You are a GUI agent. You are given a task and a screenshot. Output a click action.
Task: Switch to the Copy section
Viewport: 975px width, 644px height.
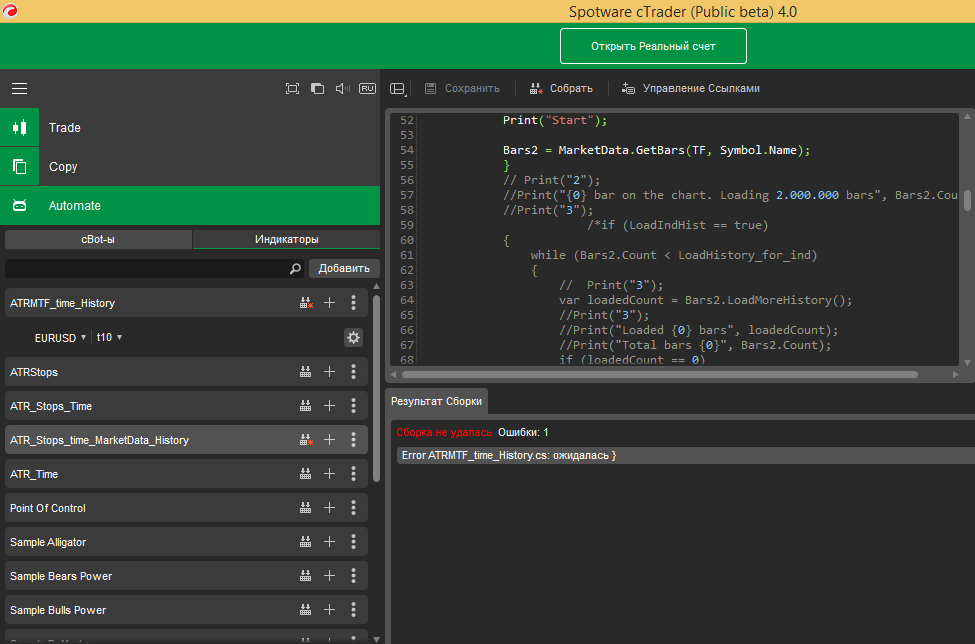coord(190,166)
